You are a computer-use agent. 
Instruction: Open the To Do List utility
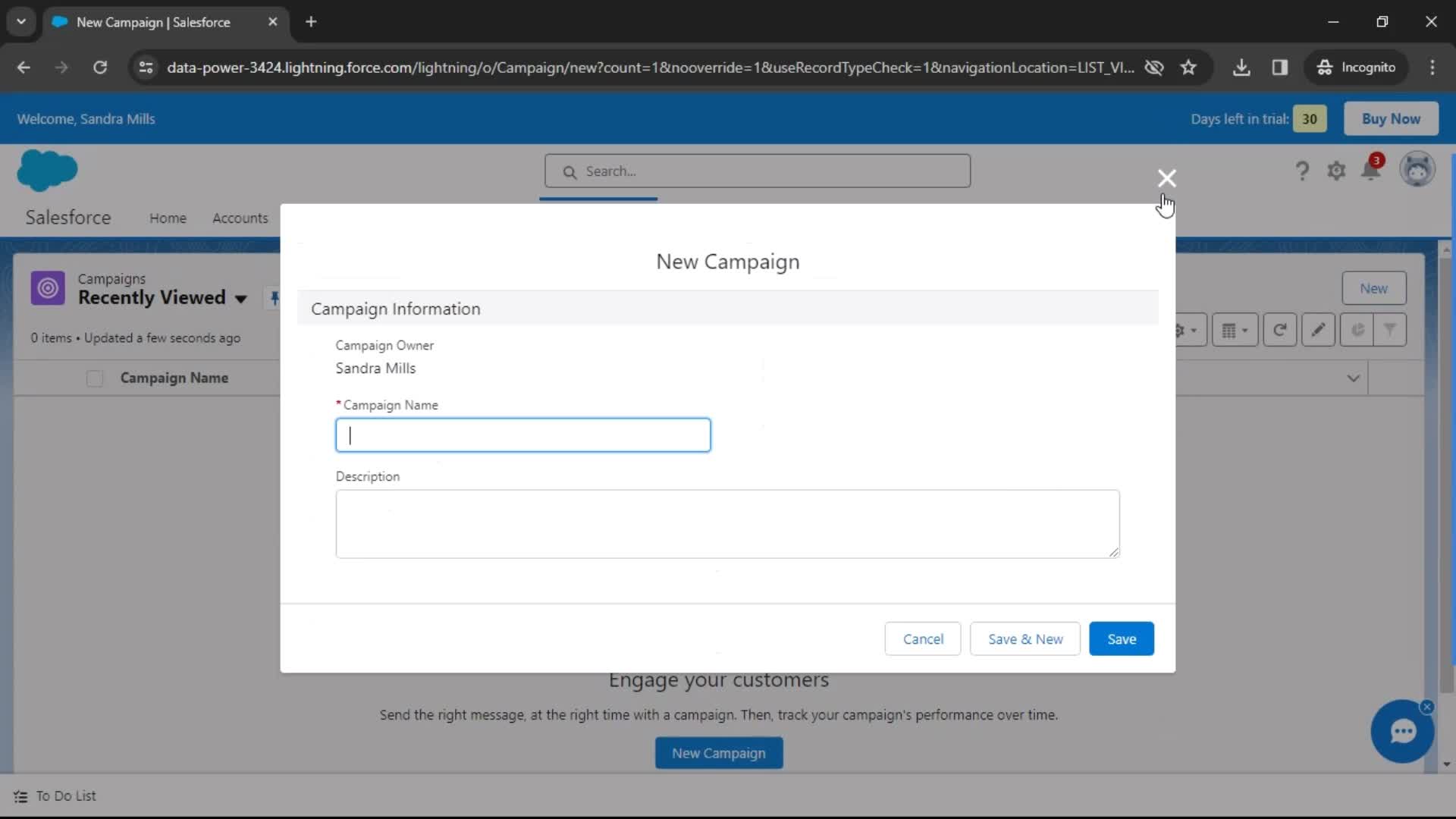55,796
